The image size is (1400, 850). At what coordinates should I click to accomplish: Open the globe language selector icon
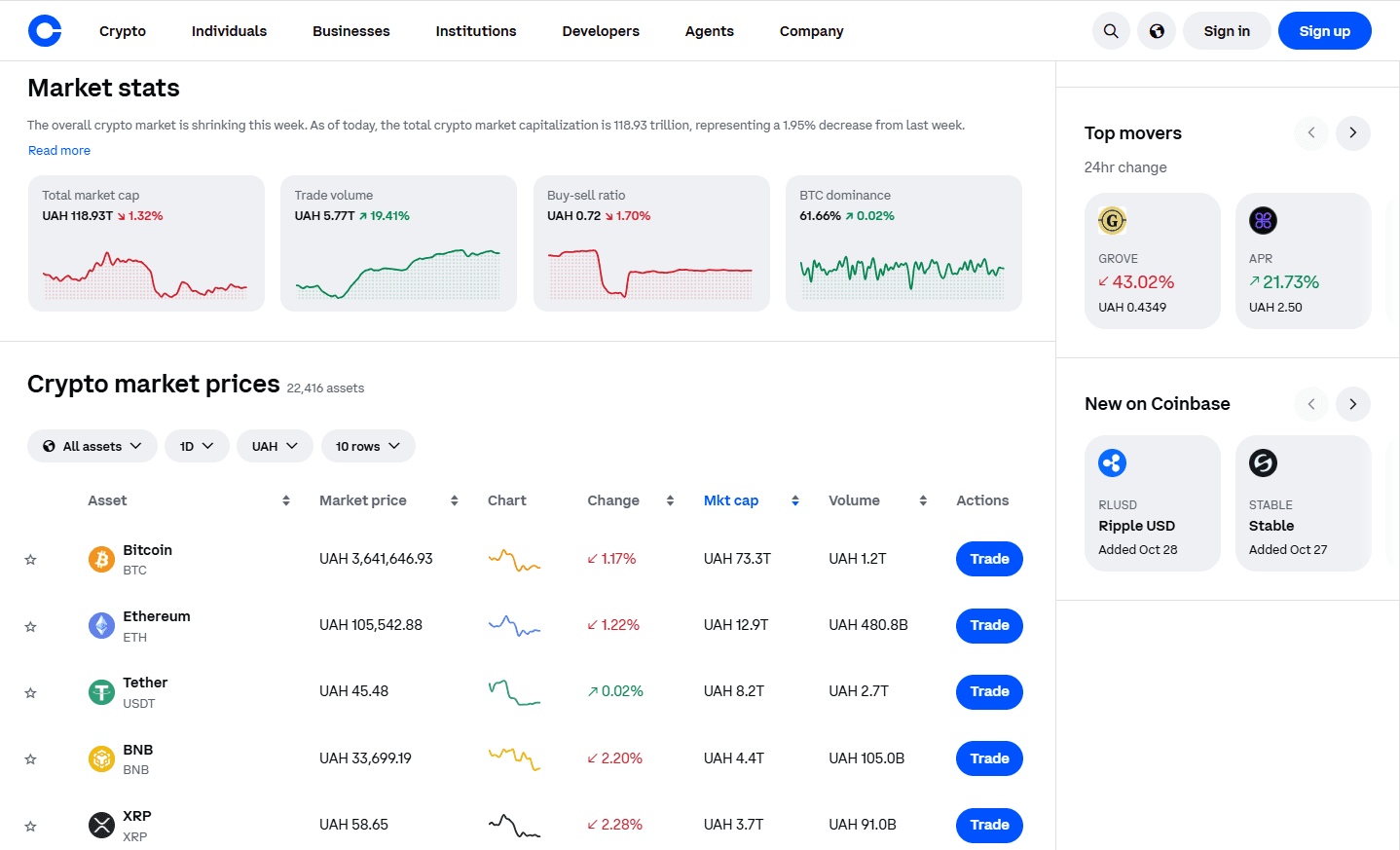[x=1157, y=31]
